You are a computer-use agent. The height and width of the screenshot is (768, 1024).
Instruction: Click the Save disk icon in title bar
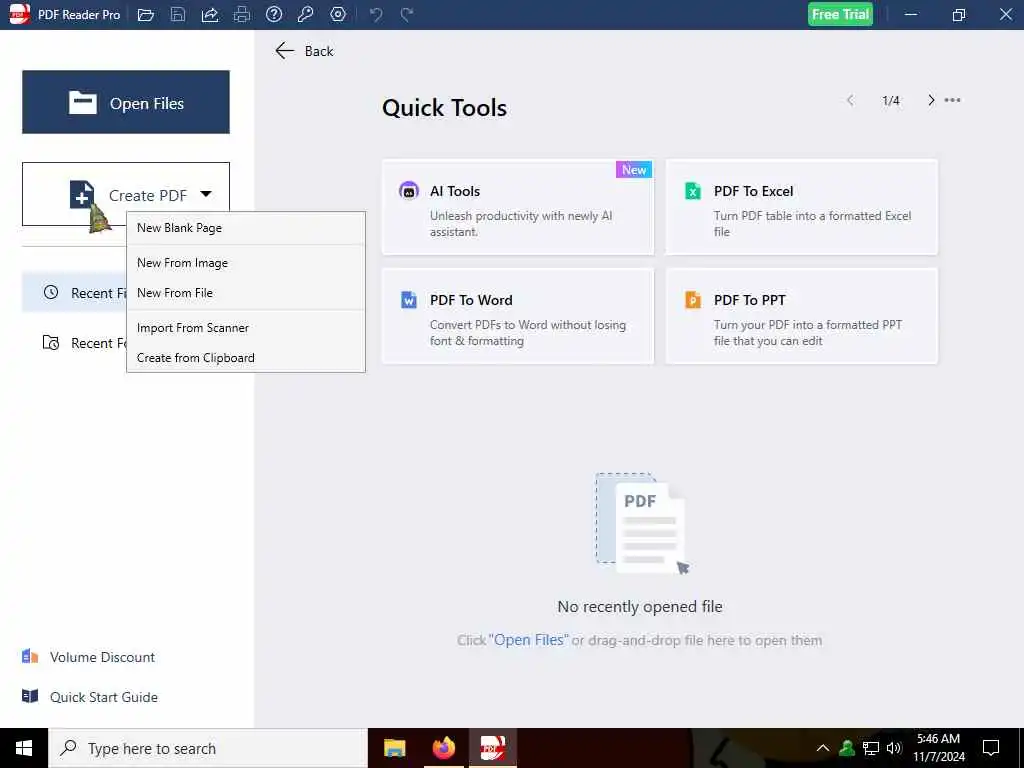178,14
